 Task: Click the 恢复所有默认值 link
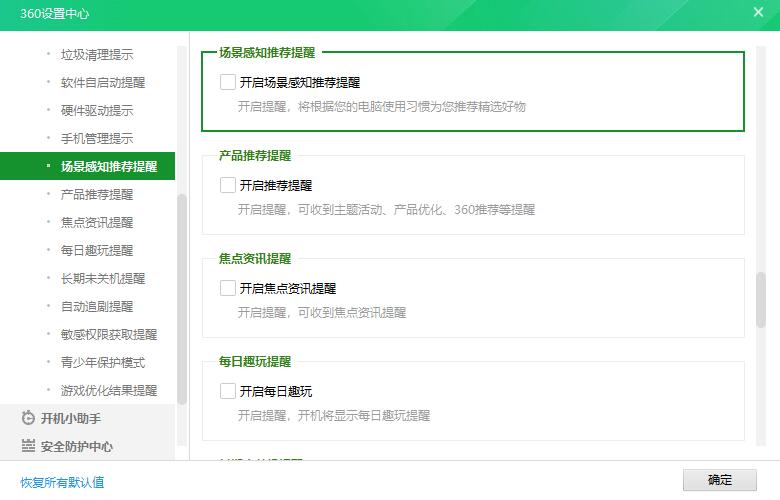[x=62, y=482]
